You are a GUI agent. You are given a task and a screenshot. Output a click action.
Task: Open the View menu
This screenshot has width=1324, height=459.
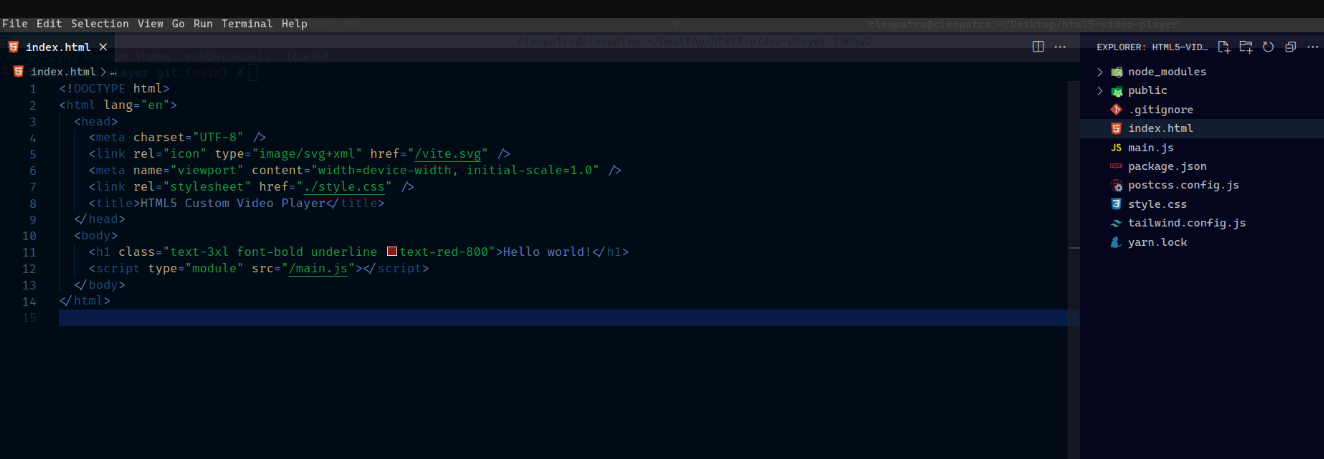pos(151,24)
